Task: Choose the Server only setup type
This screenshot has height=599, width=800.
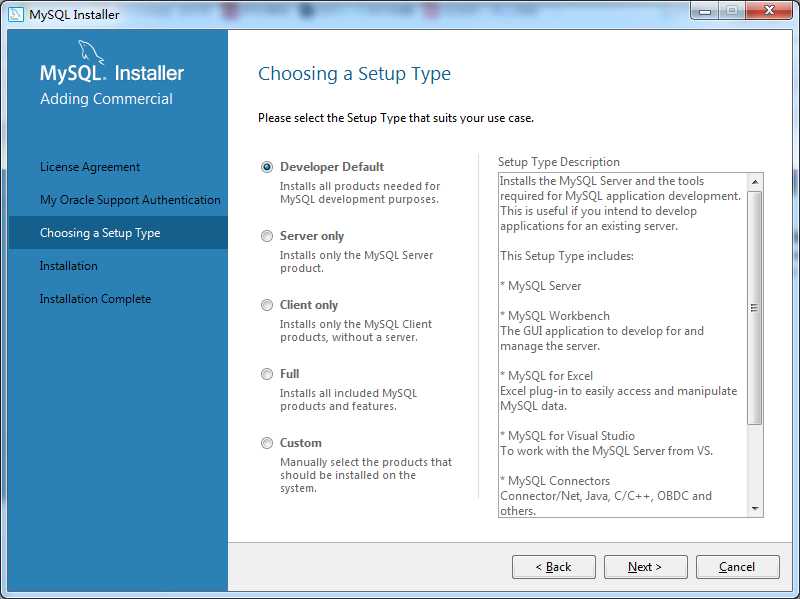Action: (267, 236)
